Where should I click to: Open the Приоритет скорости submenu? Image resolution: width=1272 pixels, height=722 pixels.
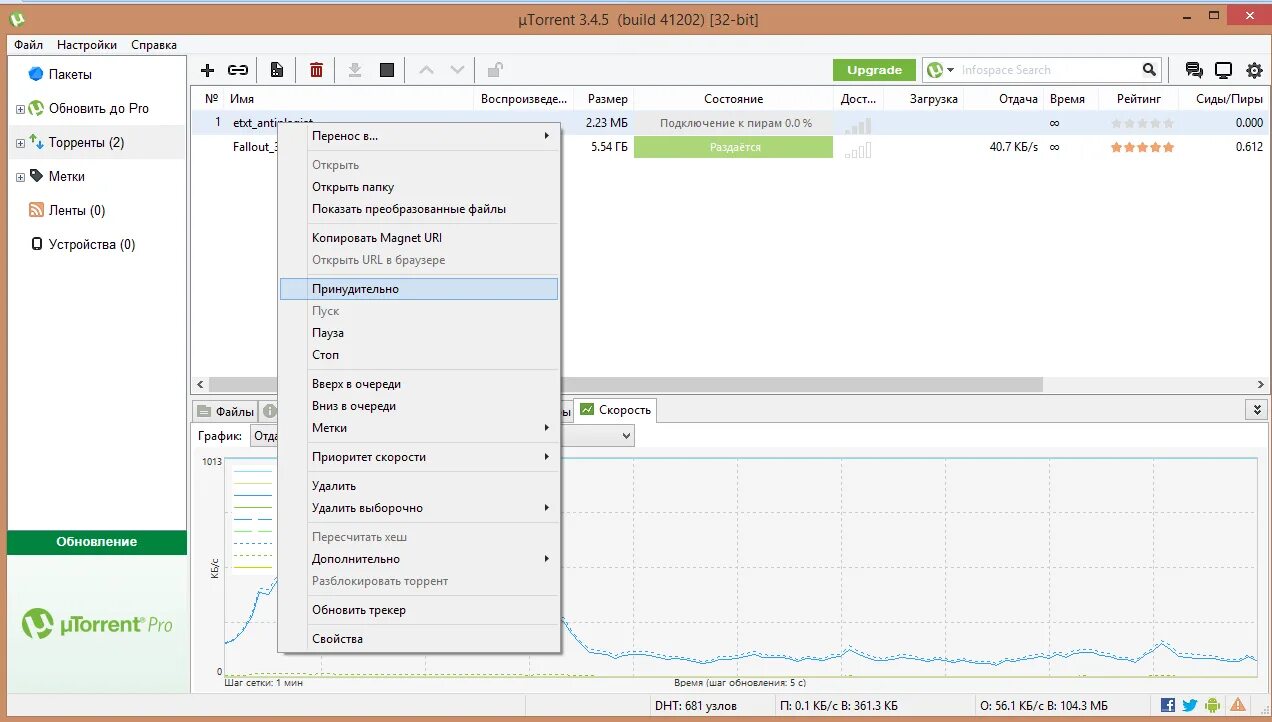click(418, 457)
